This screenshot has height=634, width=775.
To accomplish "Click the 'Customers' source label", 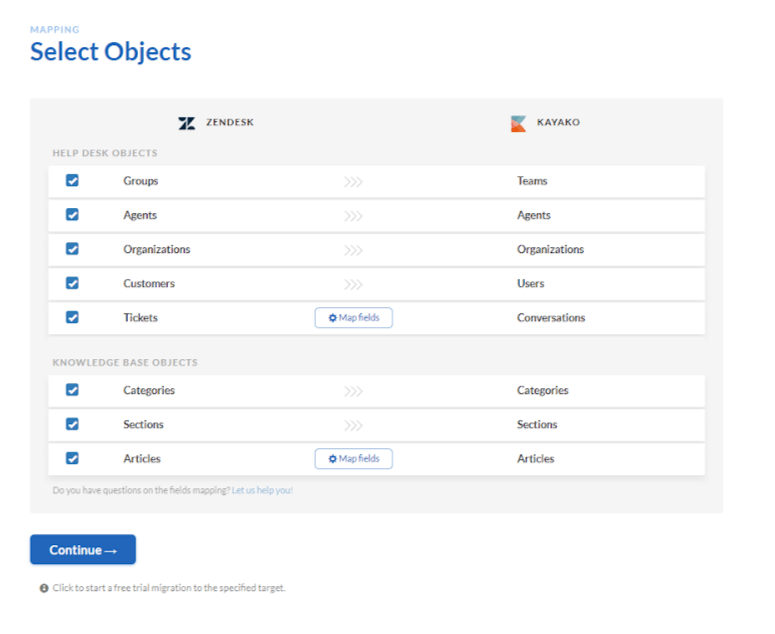I will point(149,284).
